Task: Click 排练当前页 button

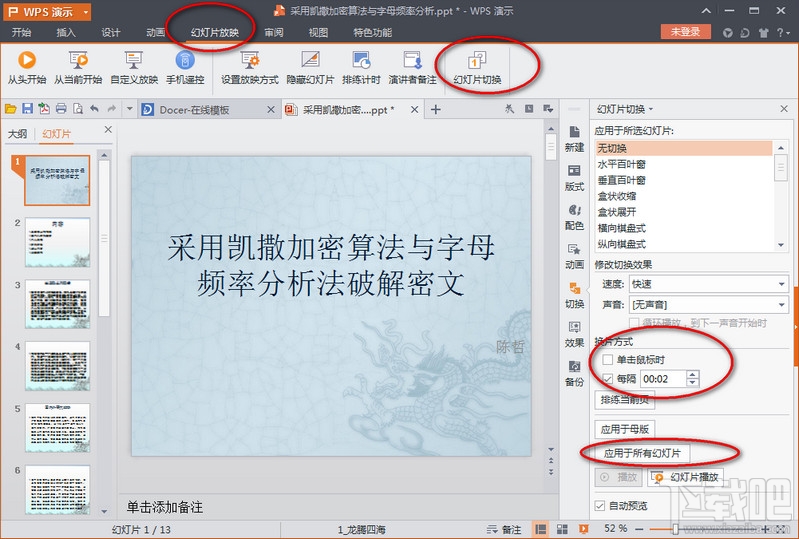Action: coord(625,400)
